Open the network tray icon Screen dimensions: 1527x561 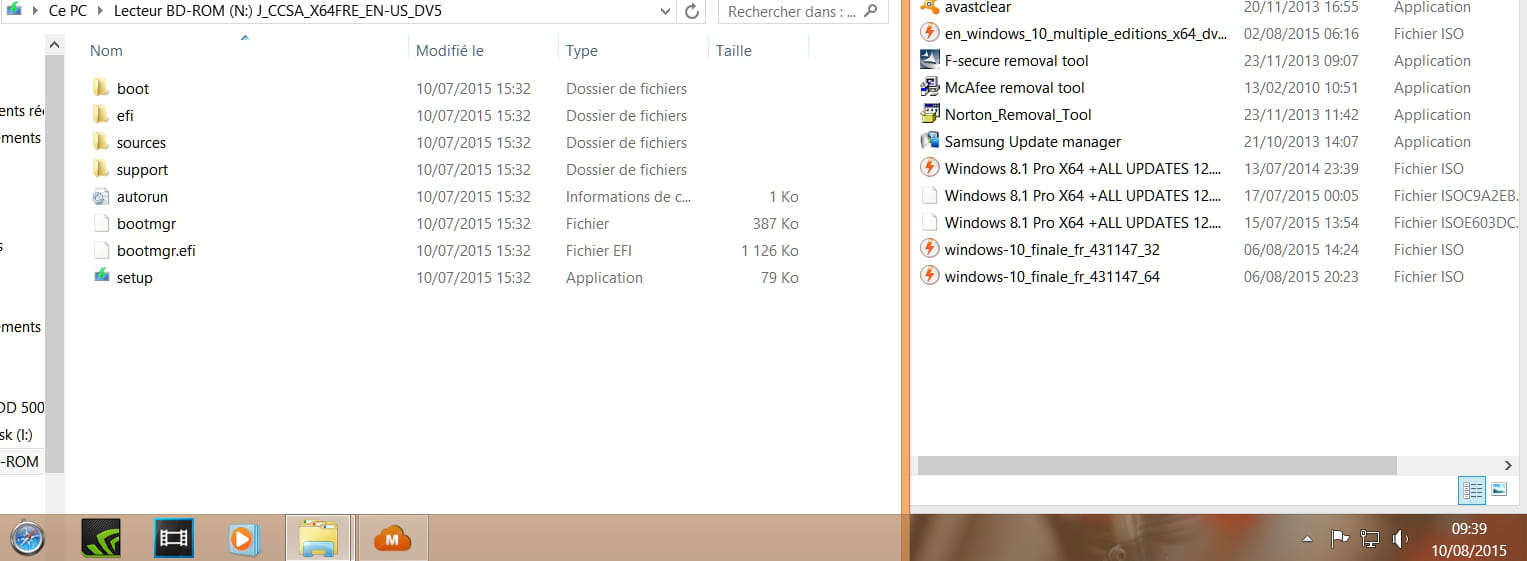click(1370, 539)
